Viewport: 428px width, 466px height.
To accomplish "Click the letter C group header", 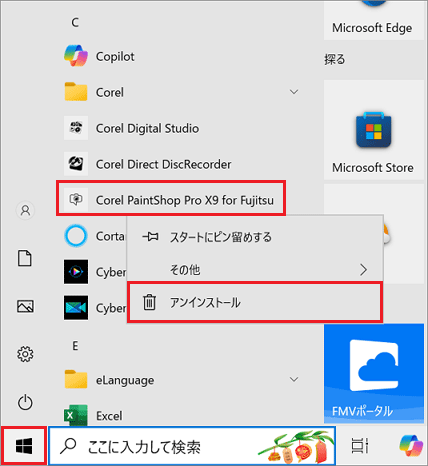I will (x=75, y=22).
